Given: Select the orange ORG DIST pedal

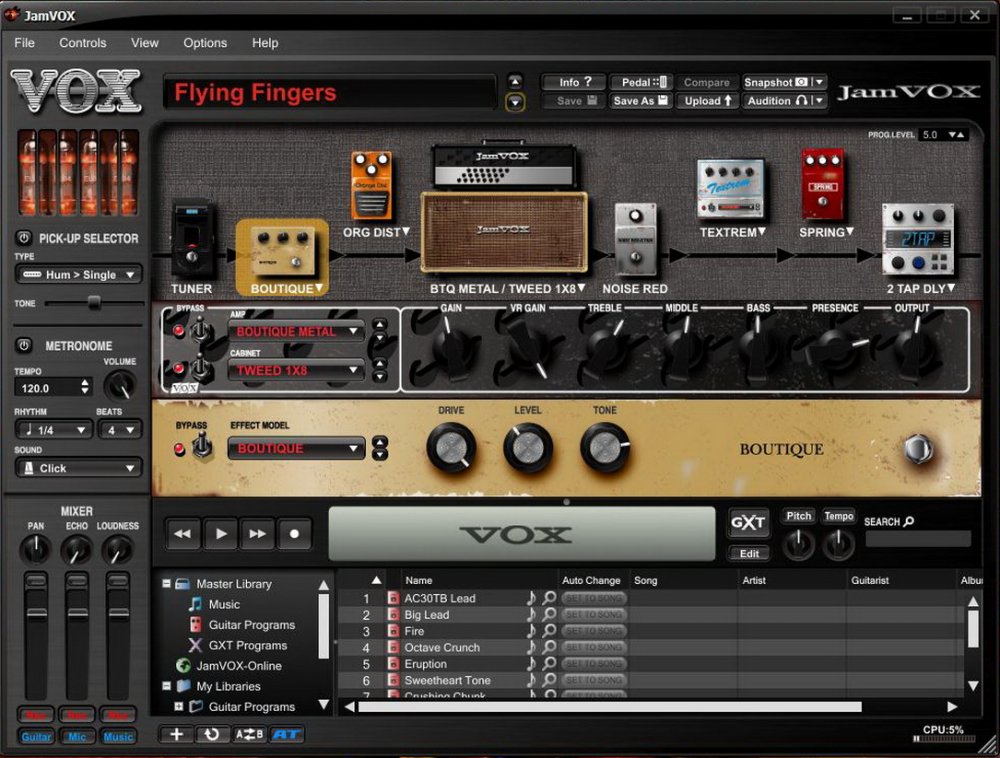Looking at the screenshot, I should pos(371,186).
